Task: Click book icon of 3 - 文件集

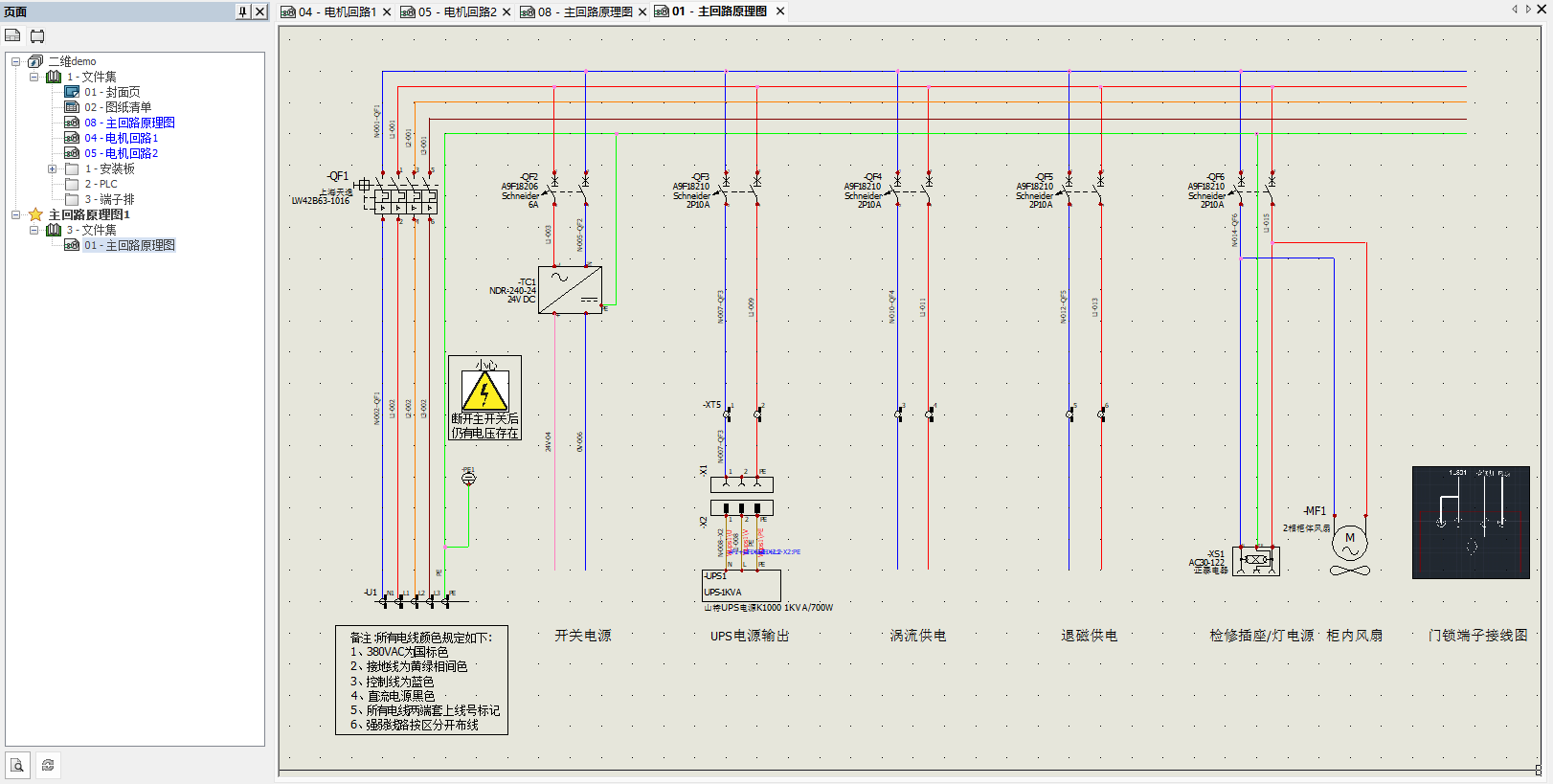Action: coord(54,230)
